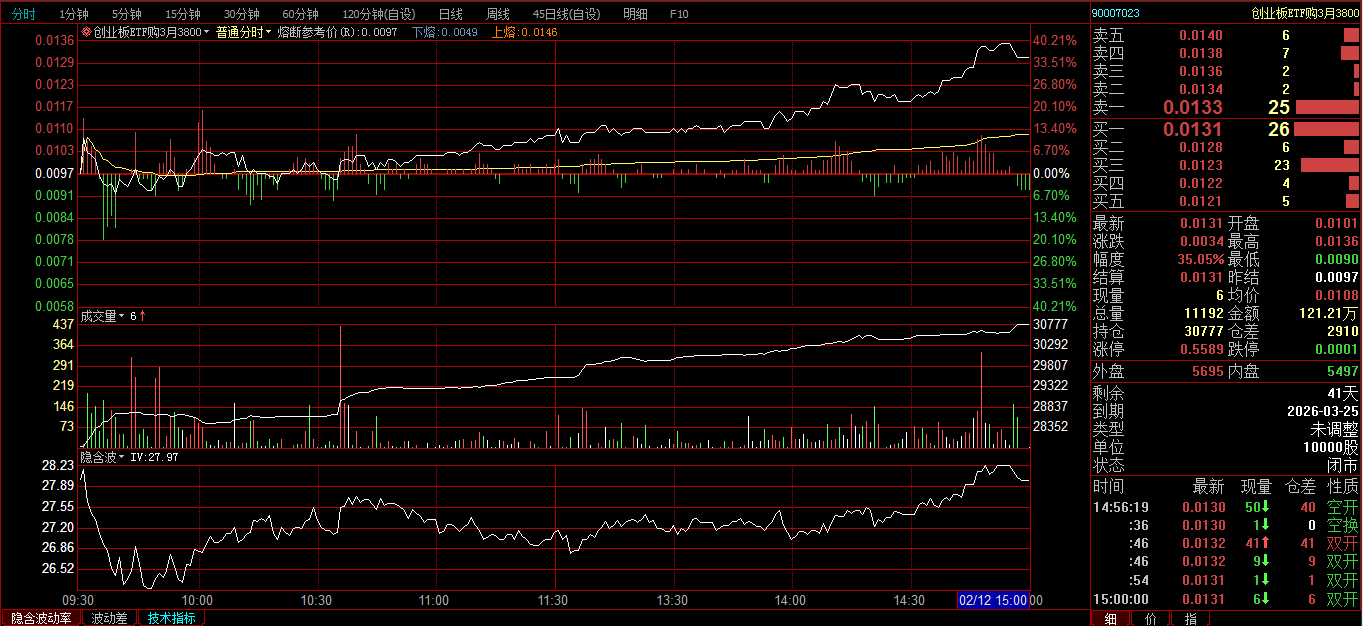The width and height of the screenshot is (1363, 626).
Task: Click the red diamond icon before the contract name
Action: (x=86, y=32)
